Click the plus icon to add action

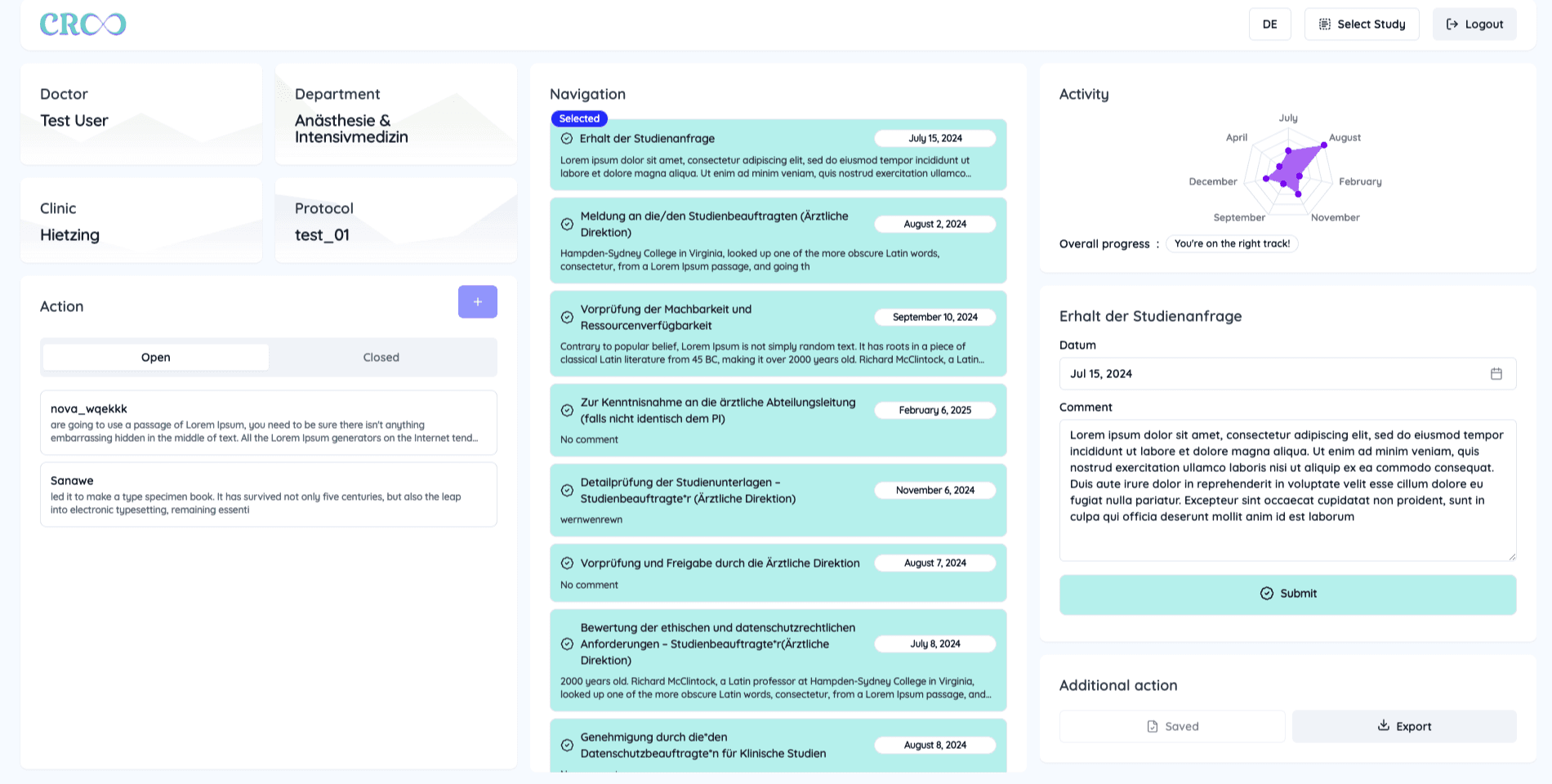(478, 302)
